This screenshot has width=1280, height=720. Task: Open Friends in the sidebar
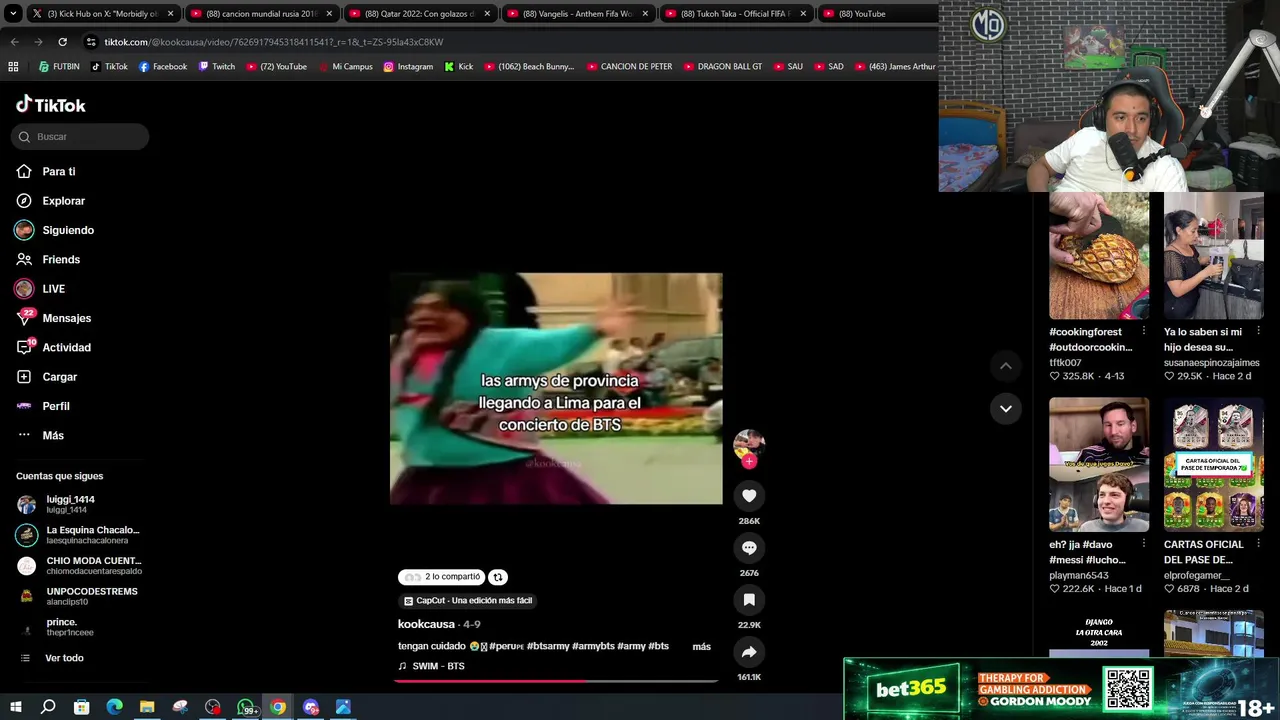coord(48,259)
